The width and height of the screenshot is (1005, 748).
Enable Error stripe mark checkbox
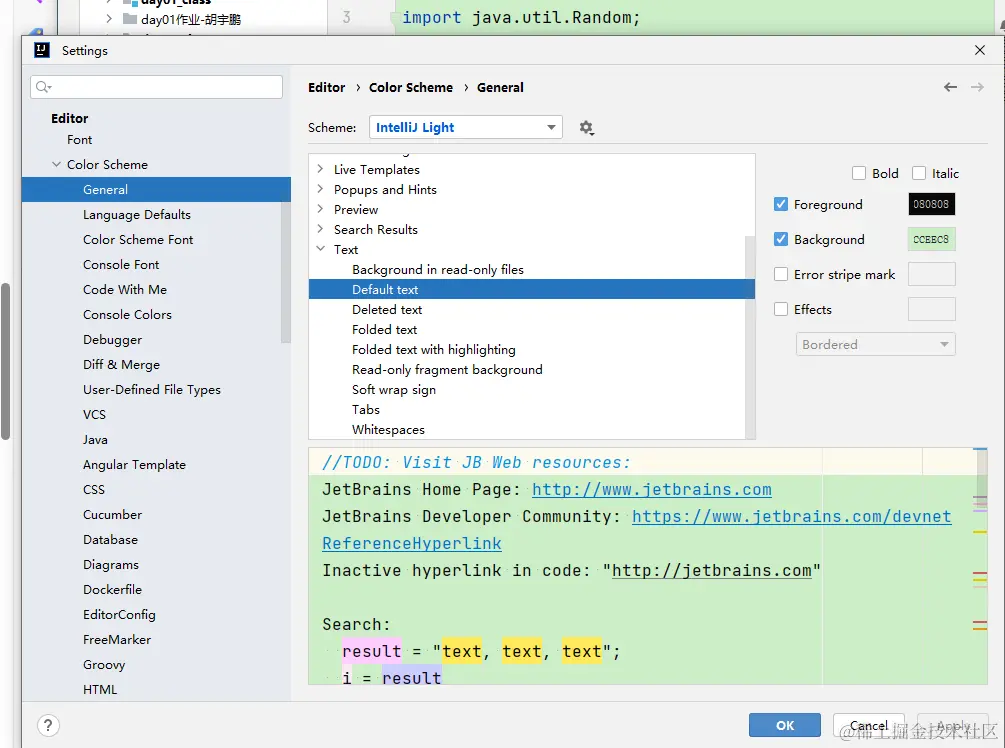click(781, 274)
